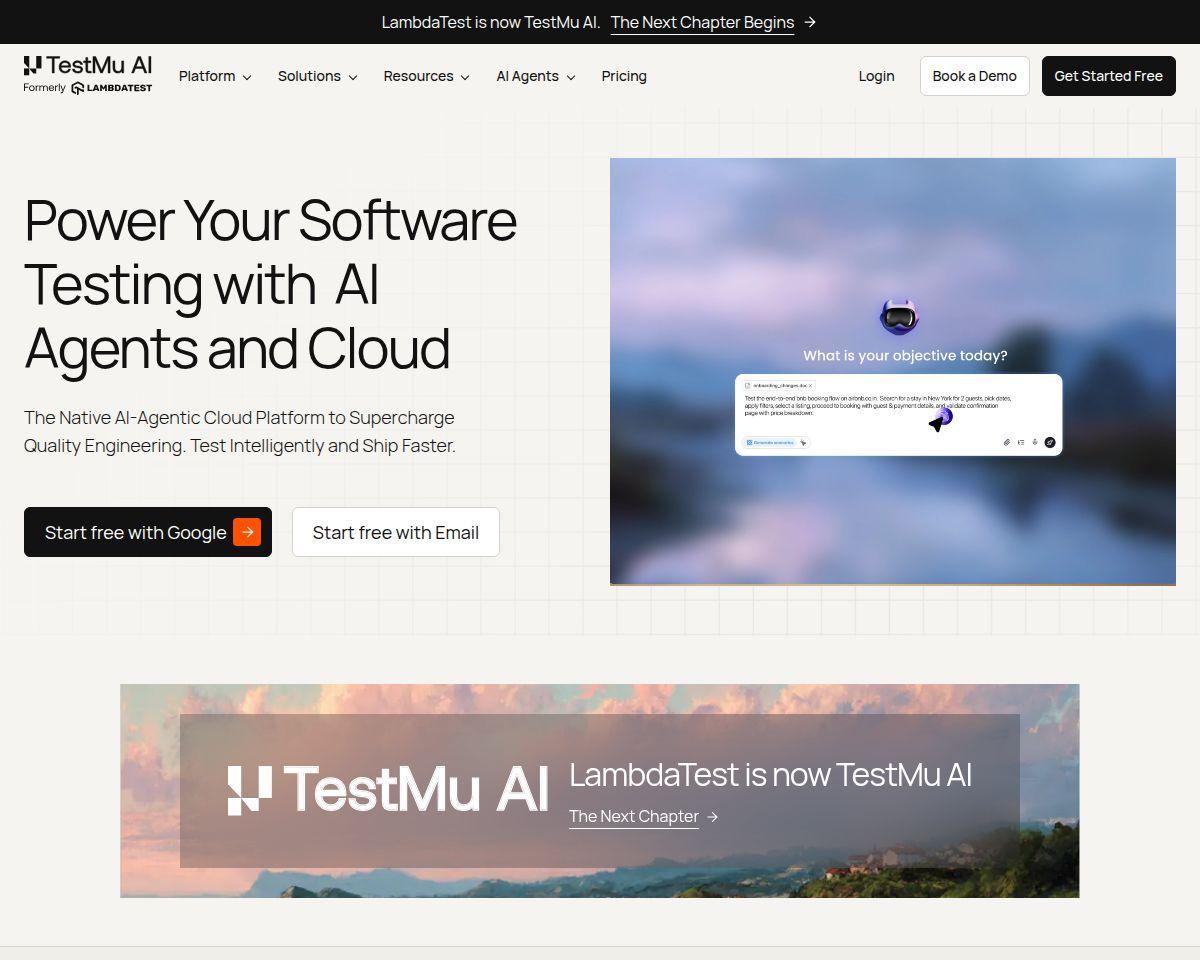Viewport: 1200px width, 960px height.
Task: Click the black send button in prompt box
Action: pos(1050,442)
